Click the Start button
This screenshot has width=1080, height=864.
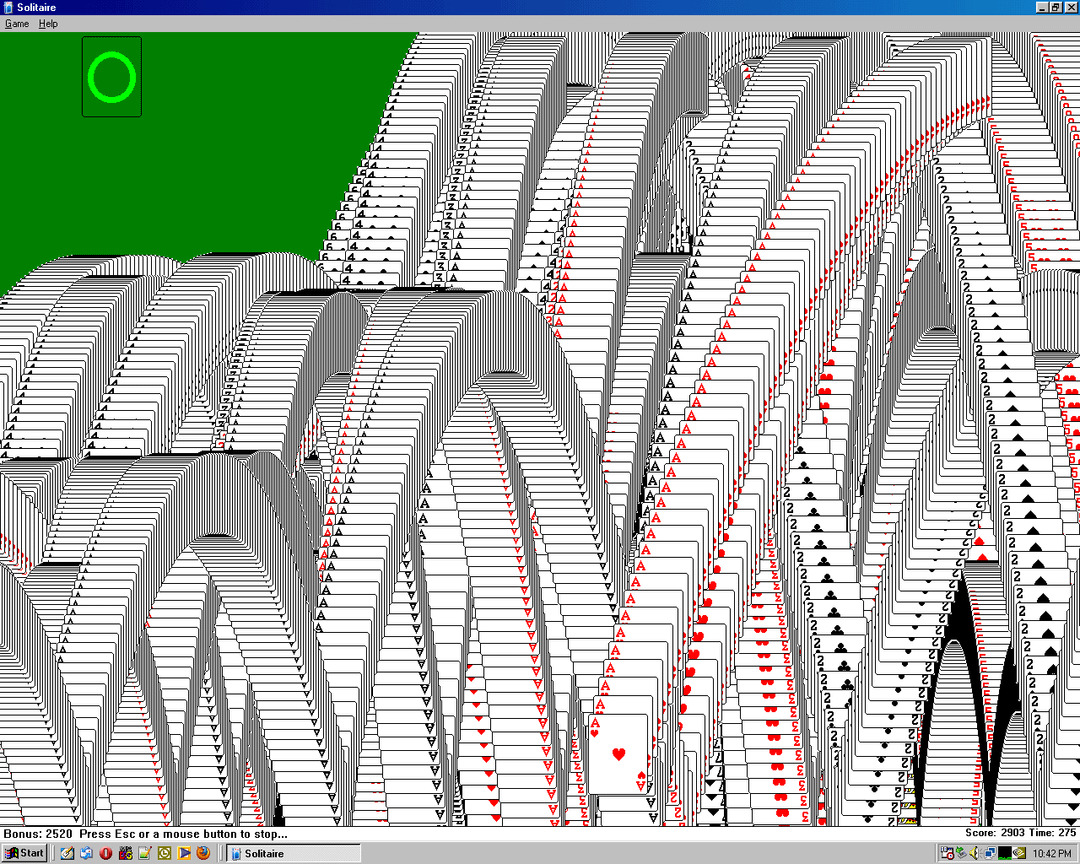24,853
